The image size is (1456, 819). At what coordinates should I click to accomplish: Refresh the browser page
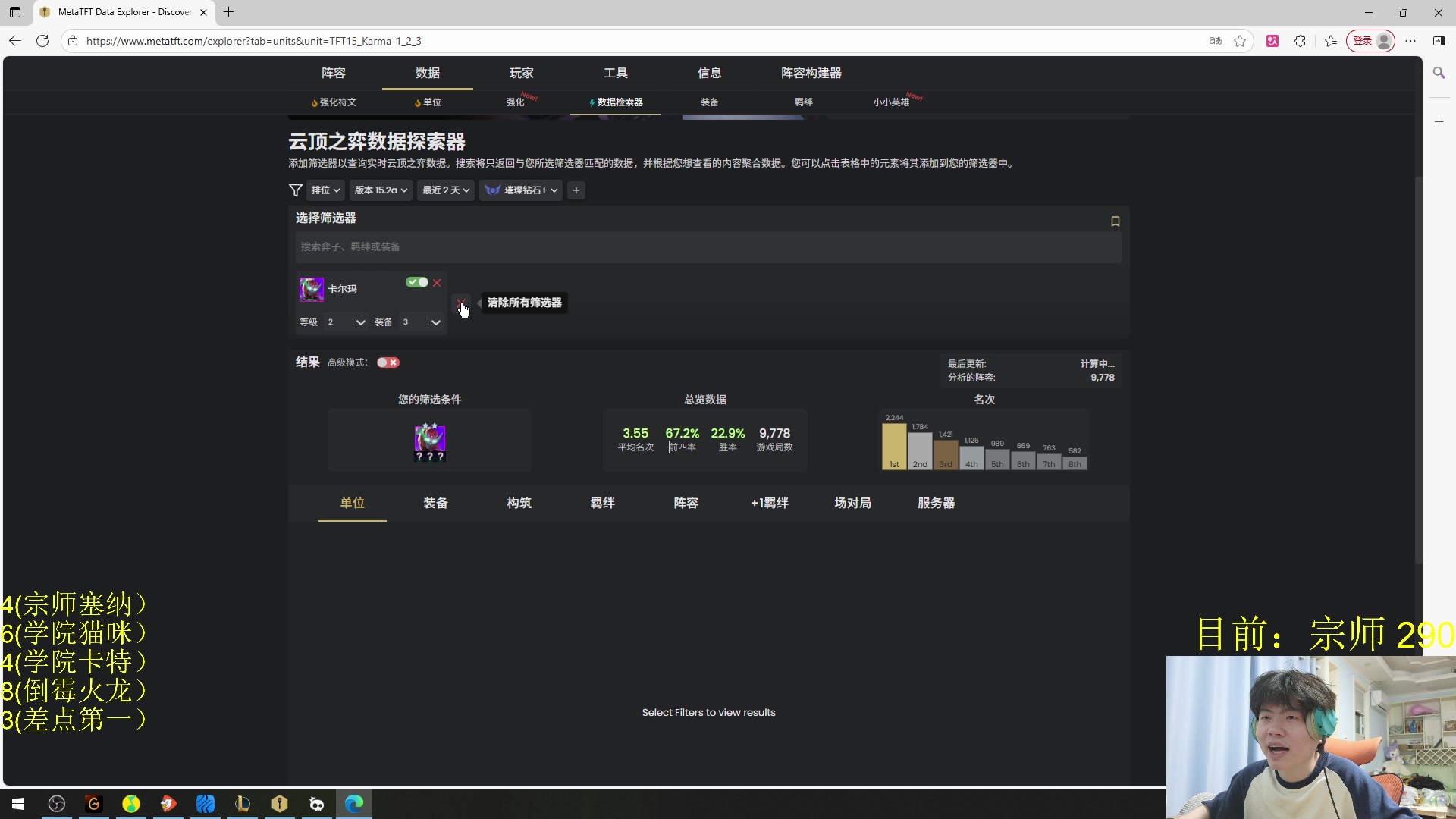42,41
